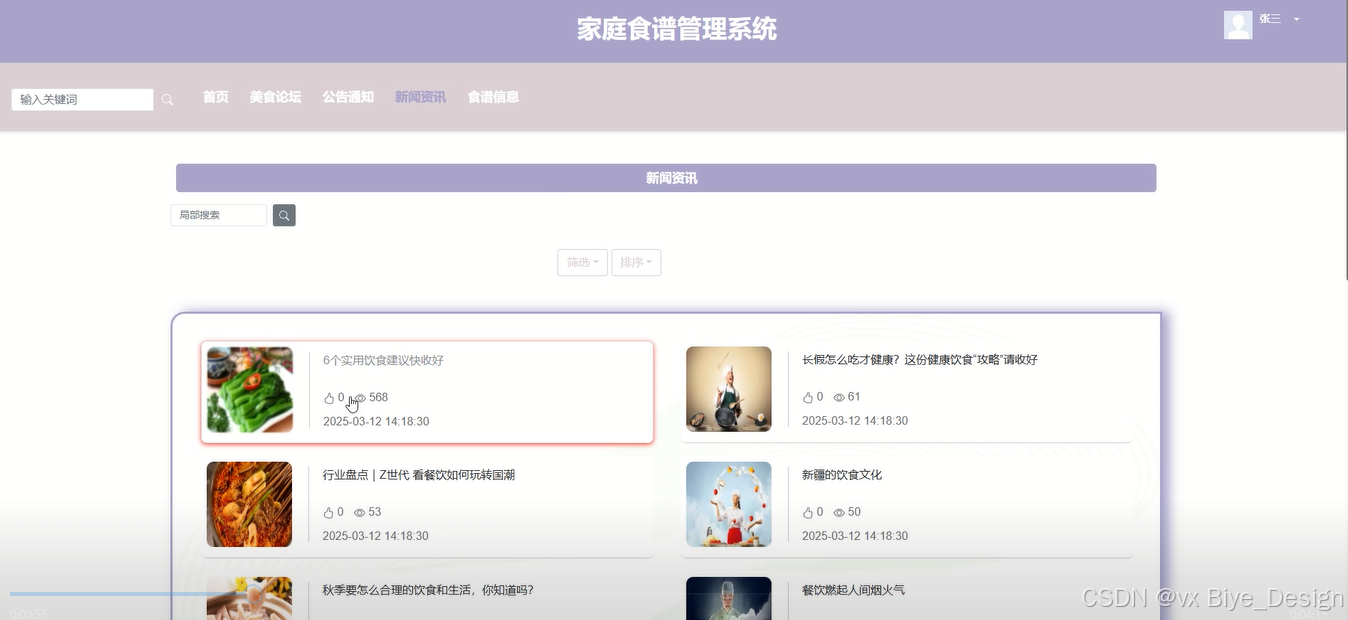
Task: Click green vegetable dish thumbnail
Action: pyautogui.click(x=250, y=389)
